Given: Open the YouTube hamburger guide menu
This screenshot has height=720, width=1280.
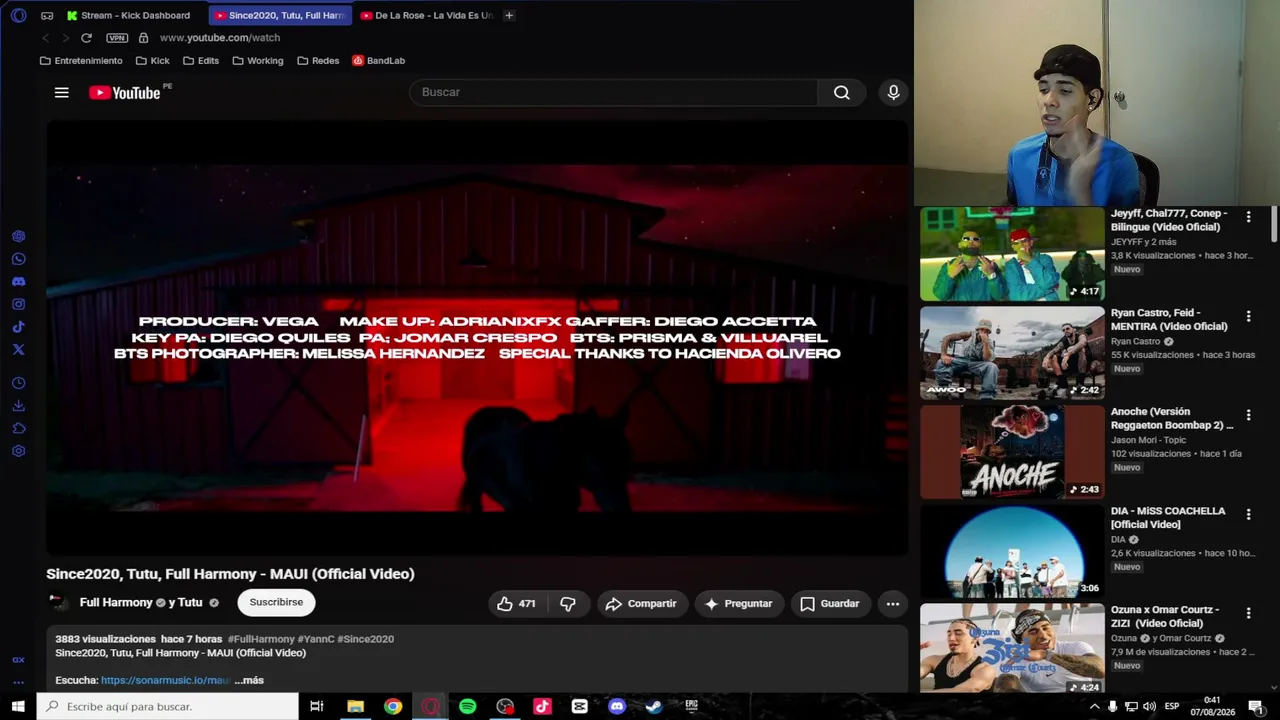Looking at the screenshot, I should [x=62, y=93].
